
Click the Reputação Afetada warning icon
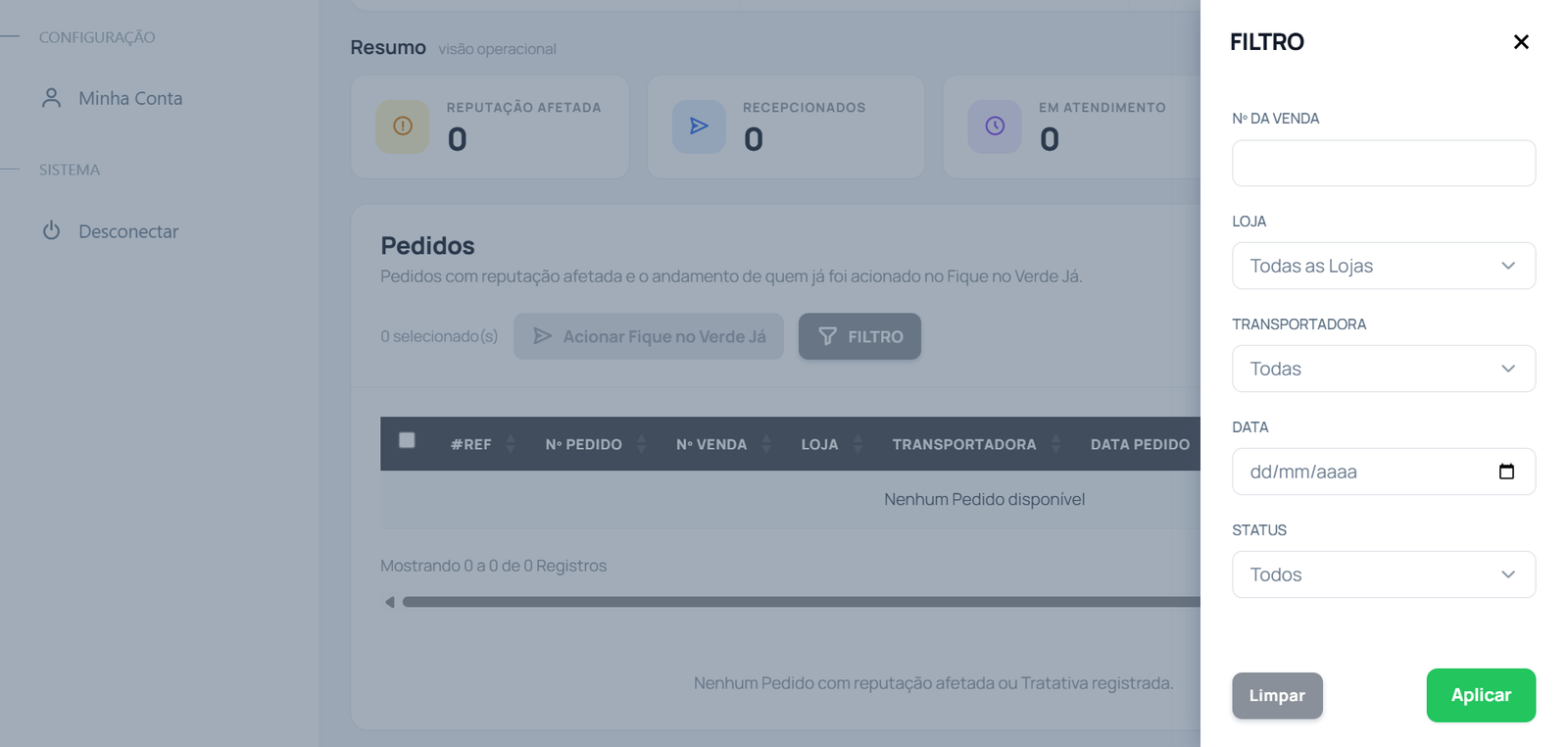(x=403, y=126)
